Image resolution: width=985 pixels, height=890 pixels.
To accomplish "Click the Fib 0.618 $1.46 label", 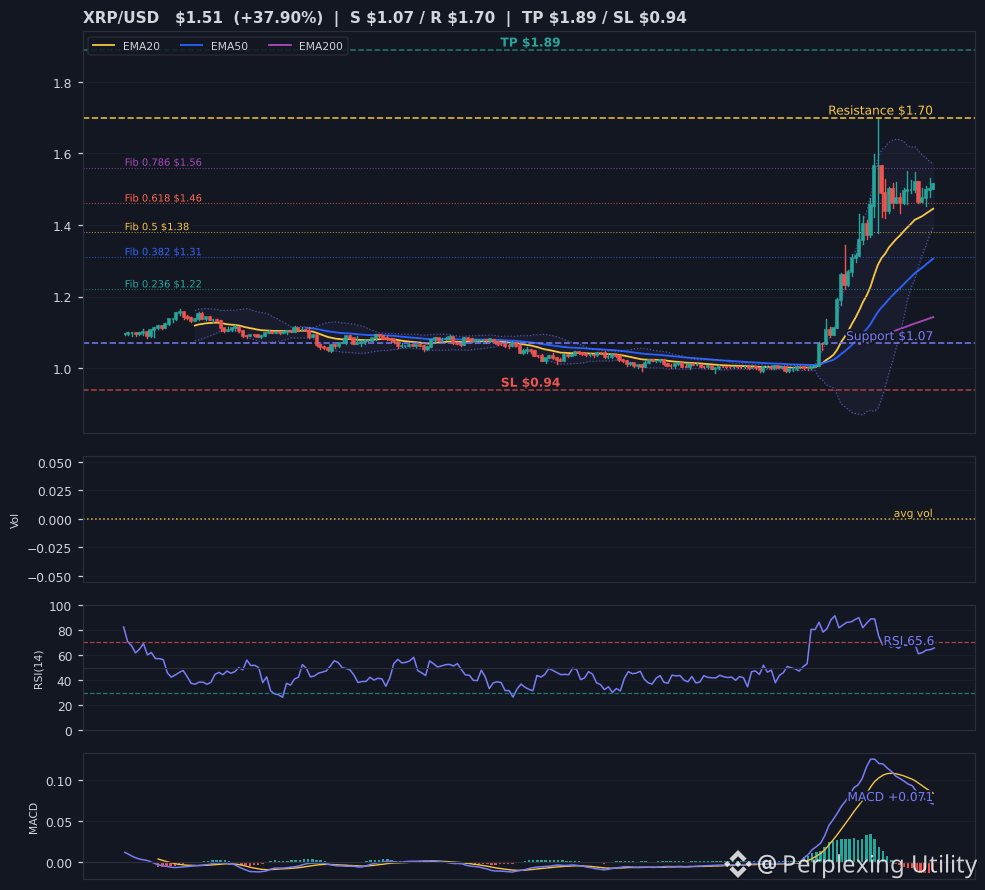I will click(163, 198).
